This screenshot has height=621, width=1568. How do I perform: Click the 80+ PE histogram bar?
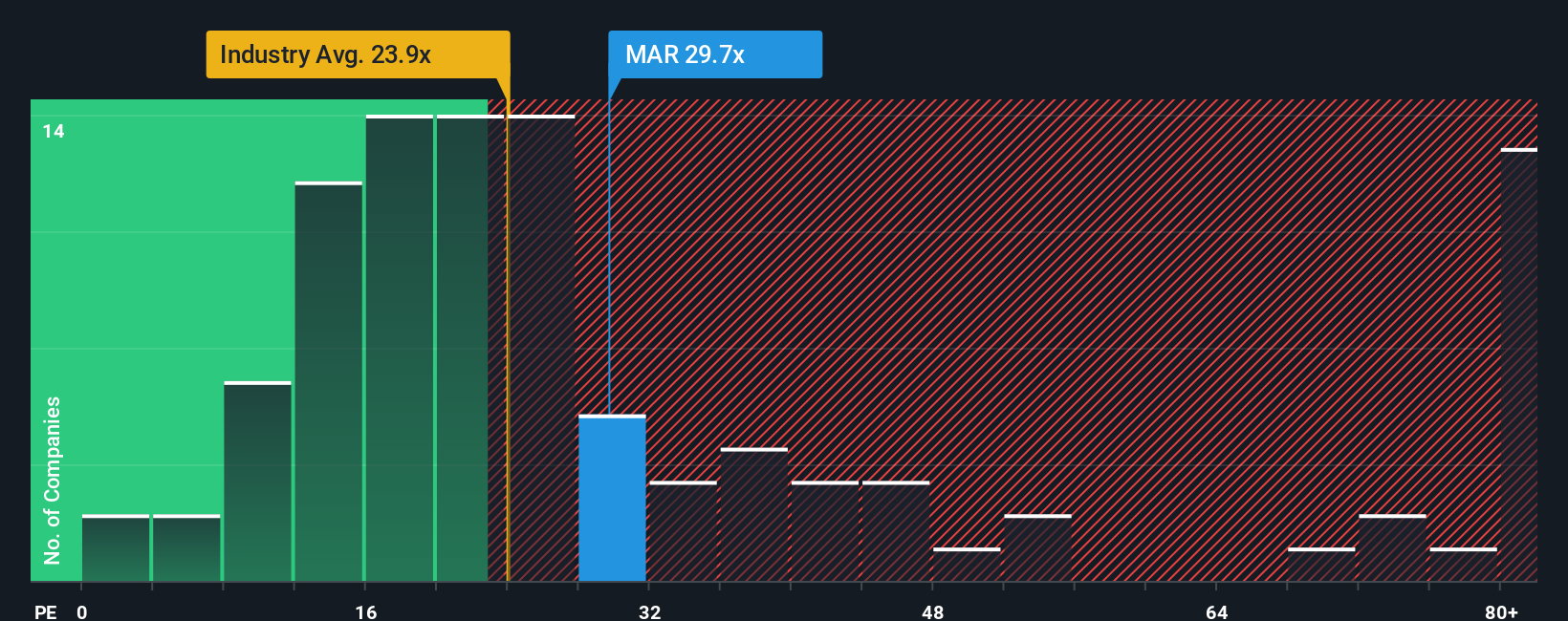click(x=1519, y=365)
